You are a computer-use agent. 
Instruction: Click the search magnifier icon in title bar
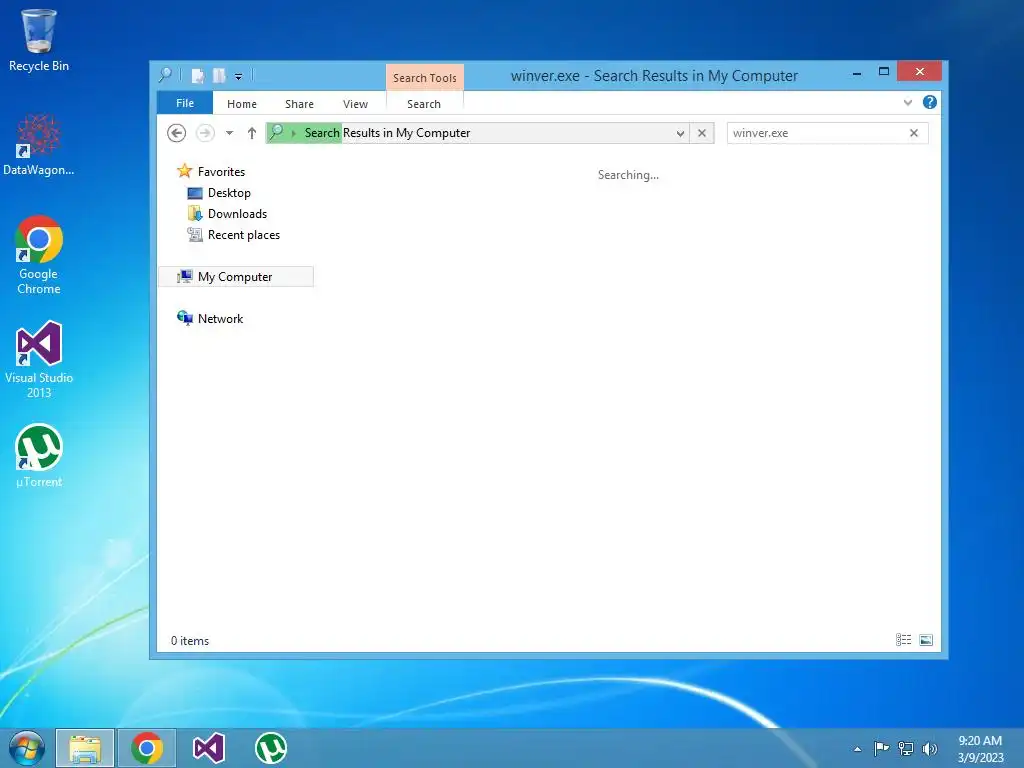click(x=166, y=76)
